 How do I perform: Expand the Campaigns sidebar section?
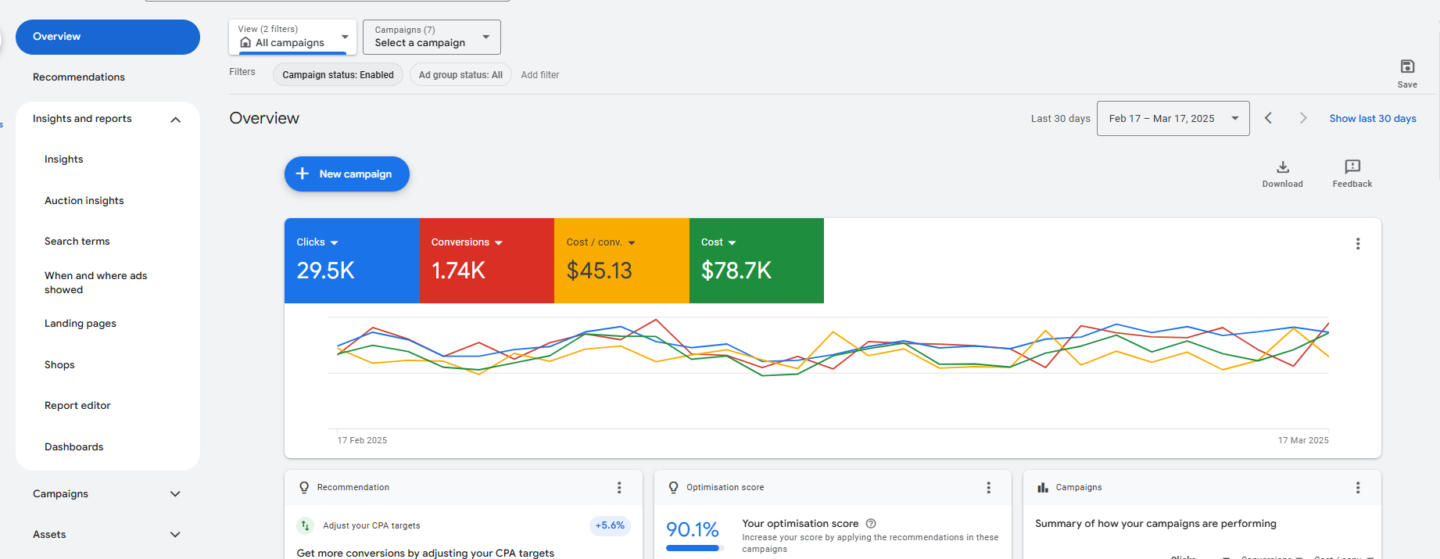(176, 494)
